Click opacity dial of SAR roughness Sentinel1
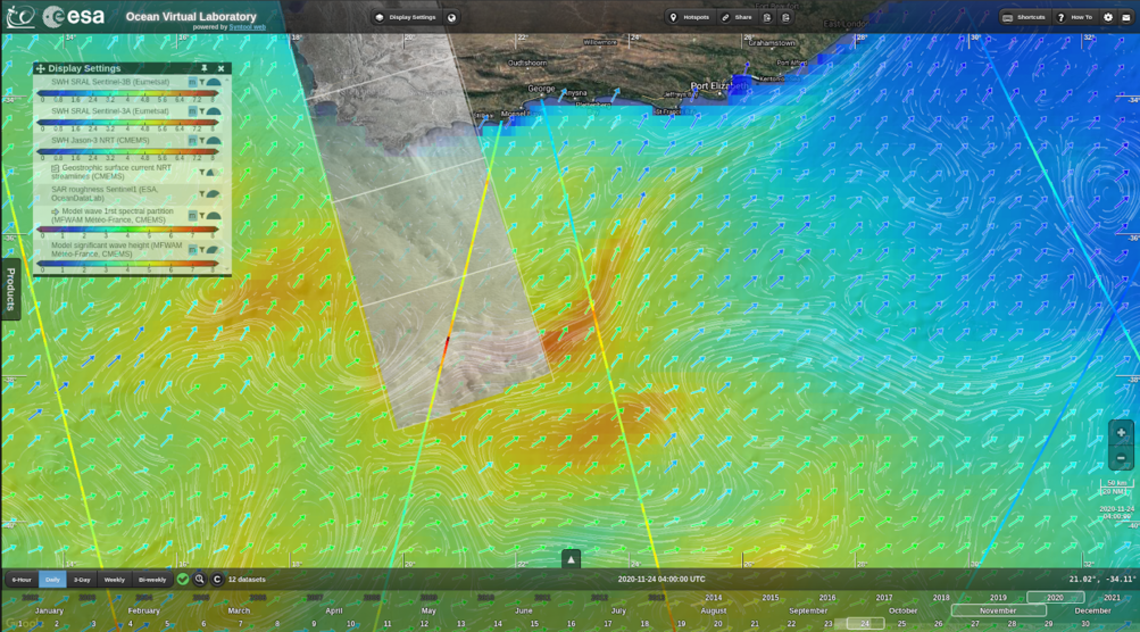The height and width of the screenshot is (632, 1140). click(213, 194)
